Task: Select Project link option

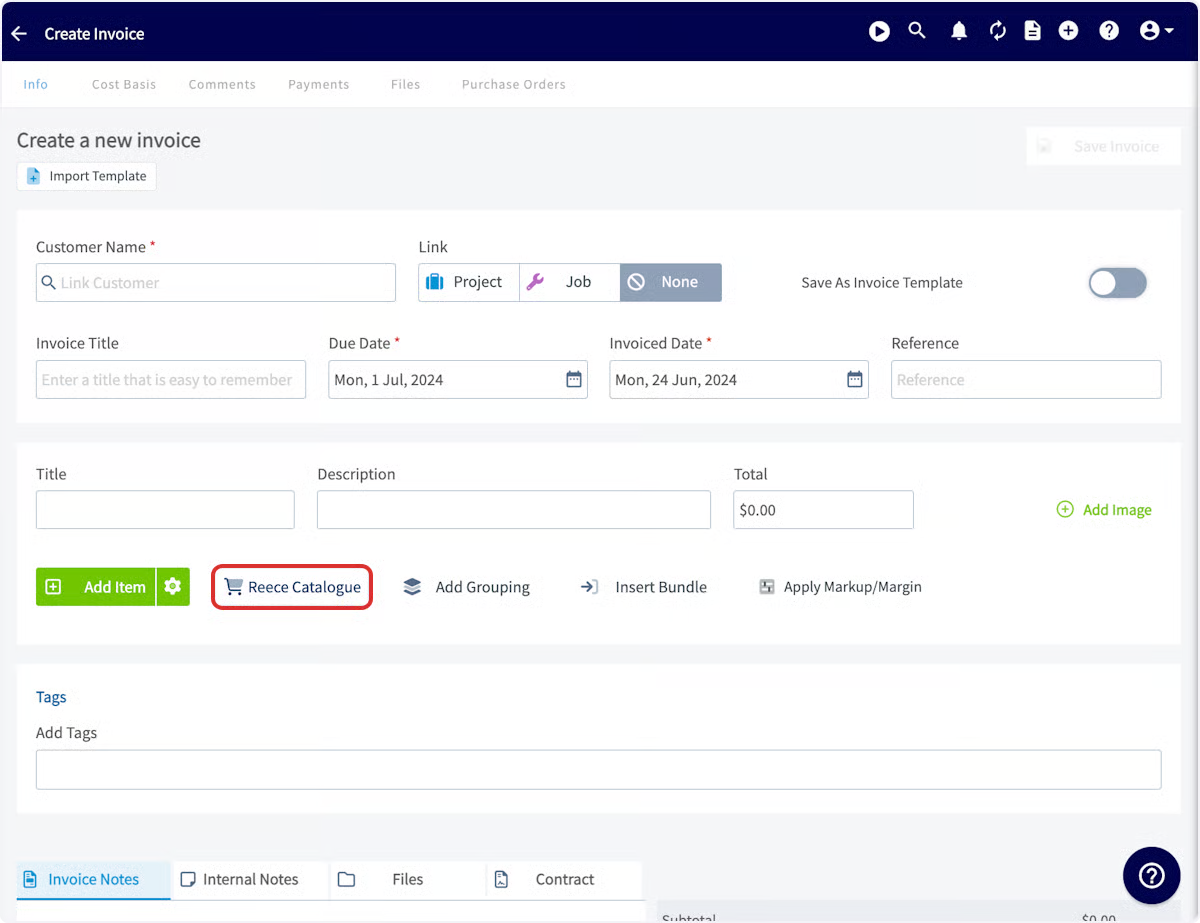Action: coord(469,283)
